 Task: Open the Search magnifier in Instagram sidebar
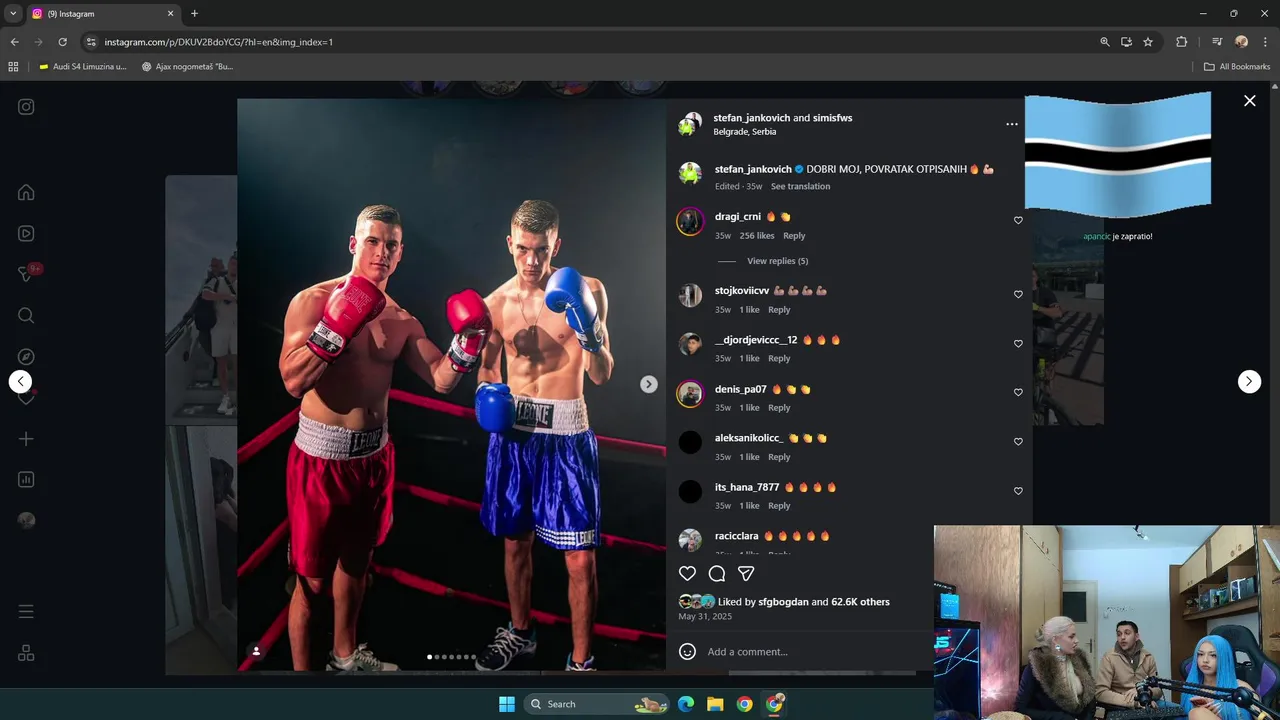pyautogui.click(x=26, y=315)
